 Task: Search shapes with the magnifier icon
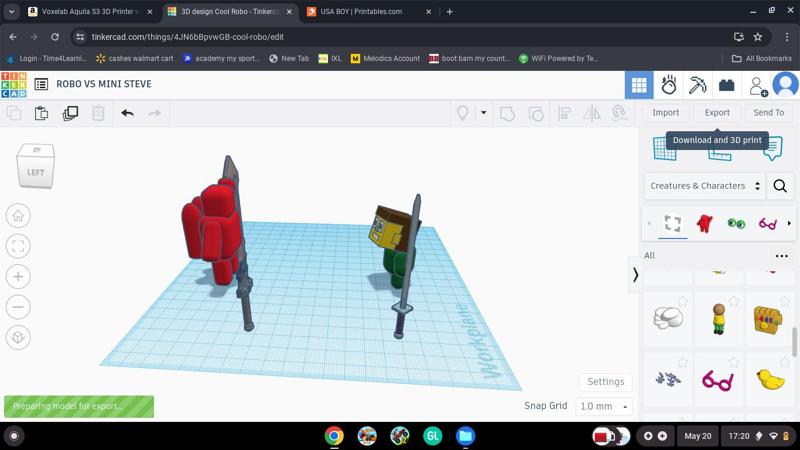point(780,186)
